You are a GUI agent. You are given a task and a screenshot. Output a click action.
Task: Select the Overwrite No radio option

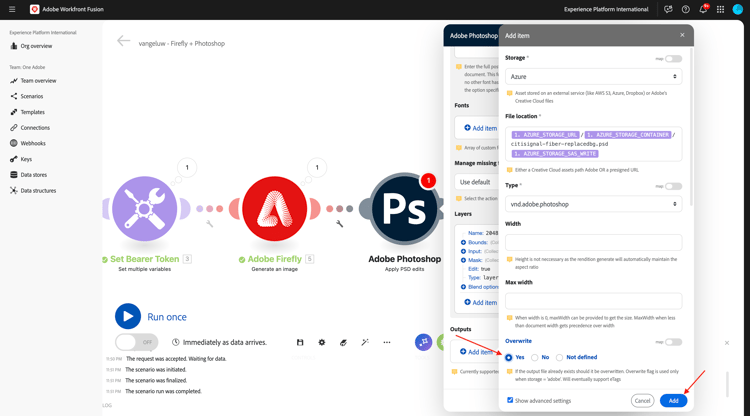coord(535,358)
